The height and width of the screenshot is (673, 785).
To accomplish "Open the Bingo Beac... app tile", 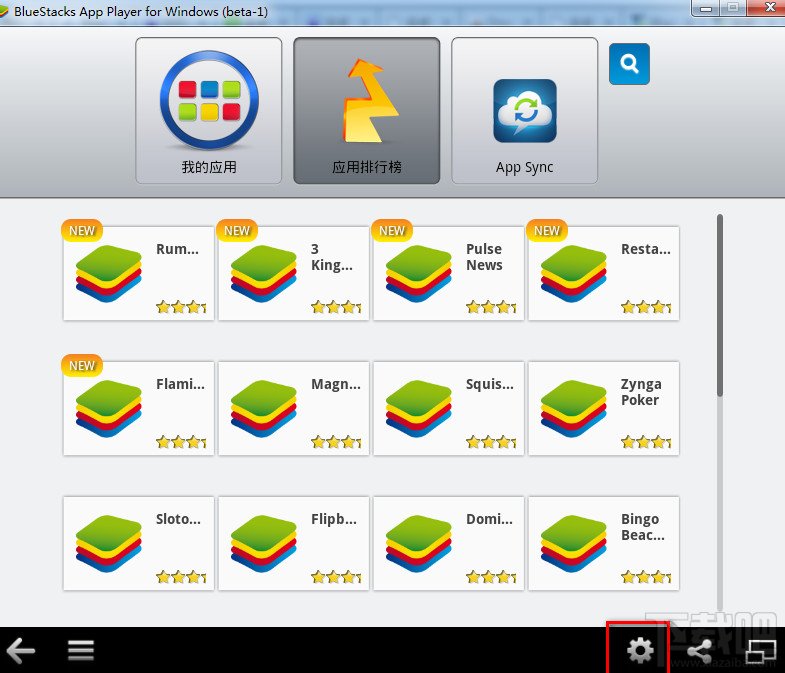I will pyautogui.click(x=604, y=543).
